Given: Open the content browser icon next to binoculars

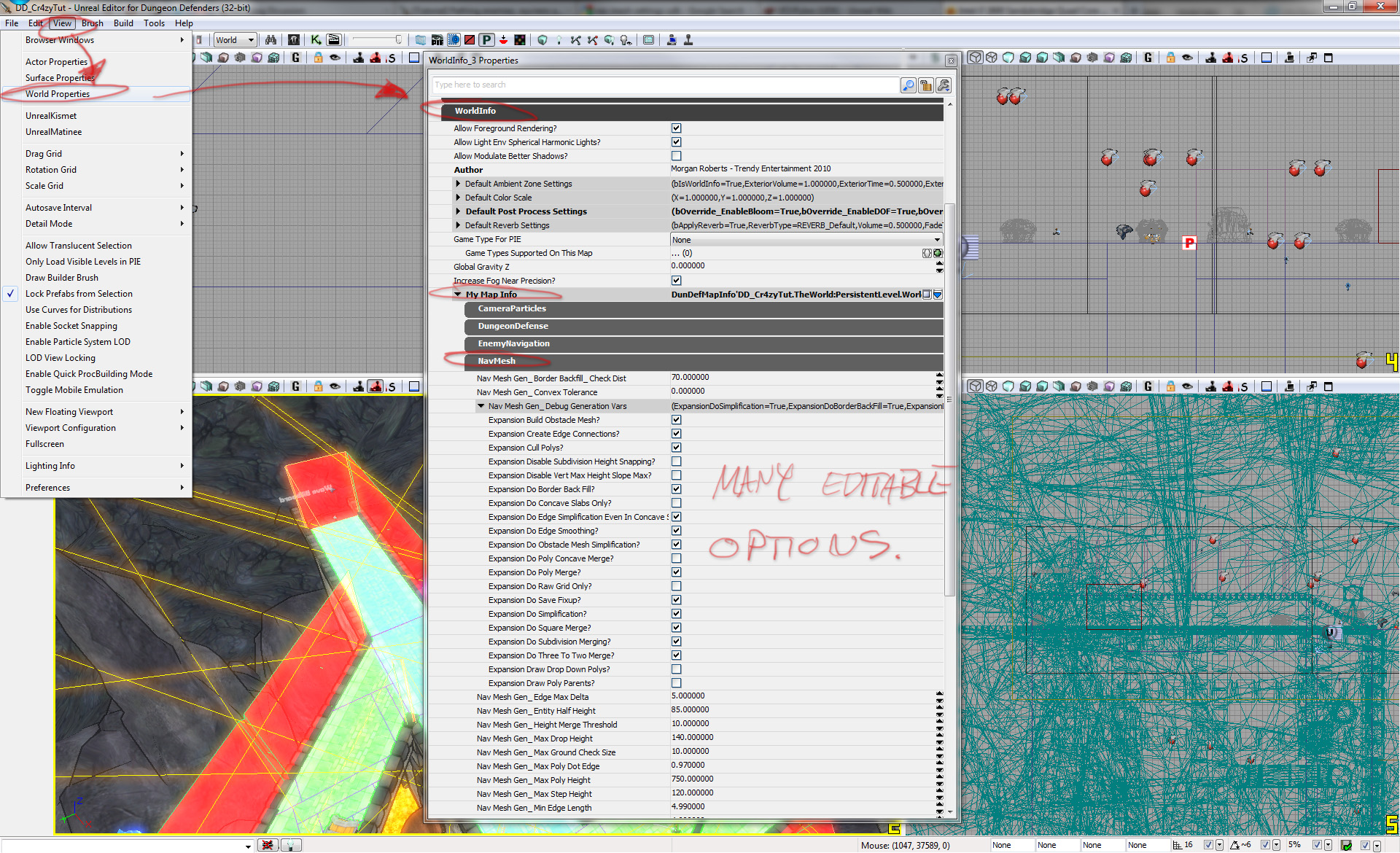Looking at the screenshot, I should (x=293, y=40).
